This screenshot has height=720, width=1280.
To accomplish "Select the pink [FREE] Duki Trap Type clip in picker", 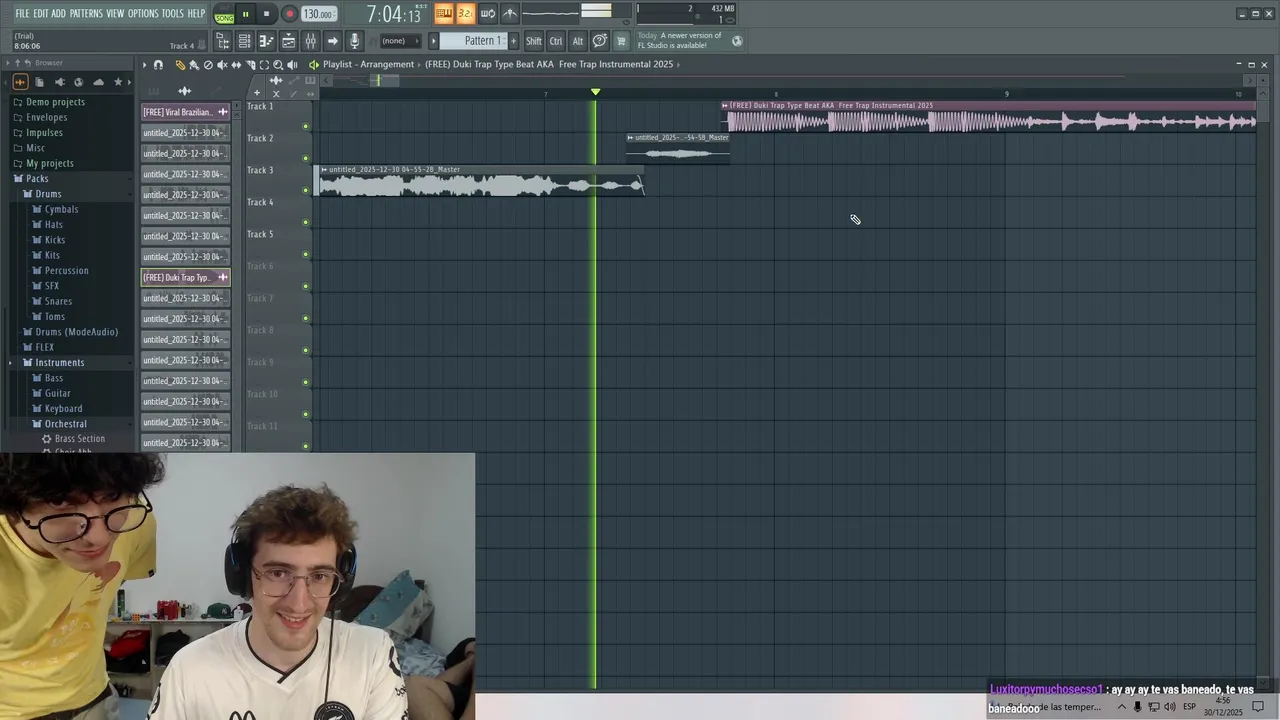I will [186, 278].
